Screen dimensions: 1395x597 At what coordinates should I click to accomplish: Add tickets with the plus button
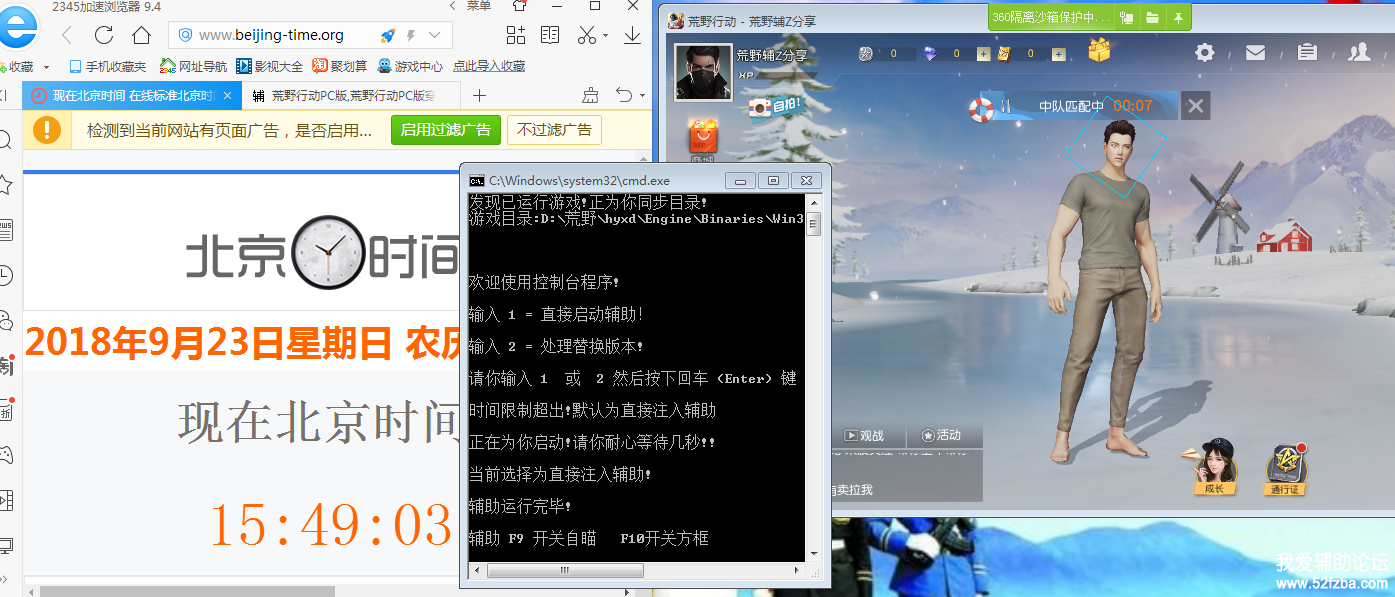click(x=1059, y=54)
